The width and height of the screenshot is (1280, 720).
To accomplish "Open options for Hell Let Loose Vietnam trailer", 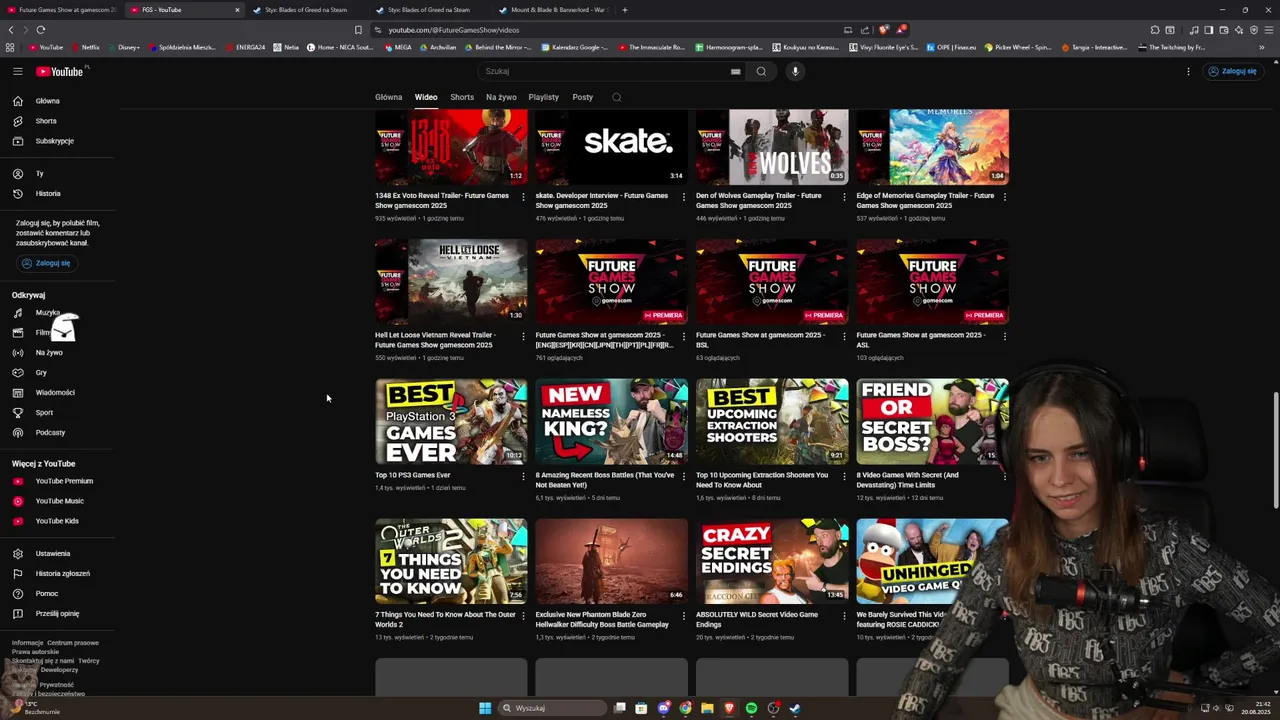I will (x=523, y=337).
